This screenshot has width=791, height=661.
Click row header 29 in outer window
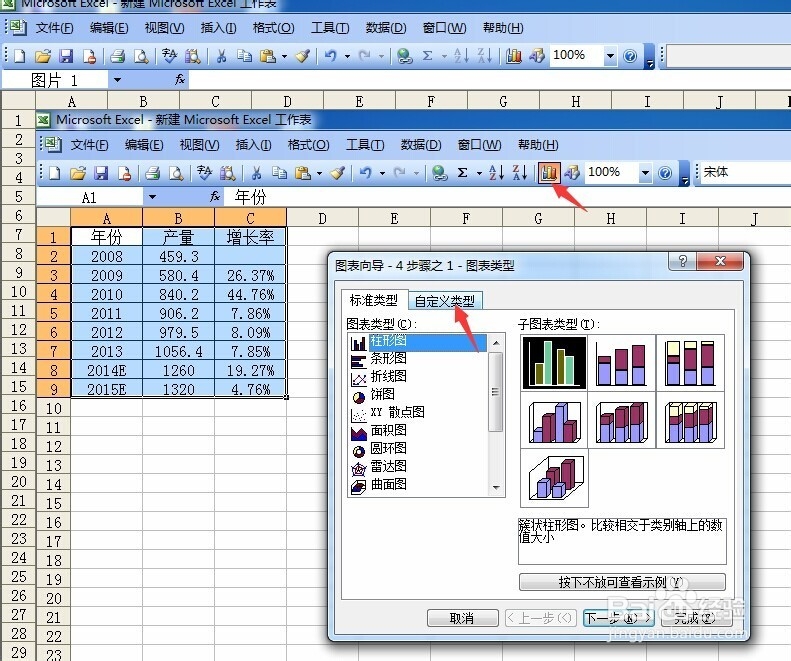pyautogui.click(x=18, y=652)
